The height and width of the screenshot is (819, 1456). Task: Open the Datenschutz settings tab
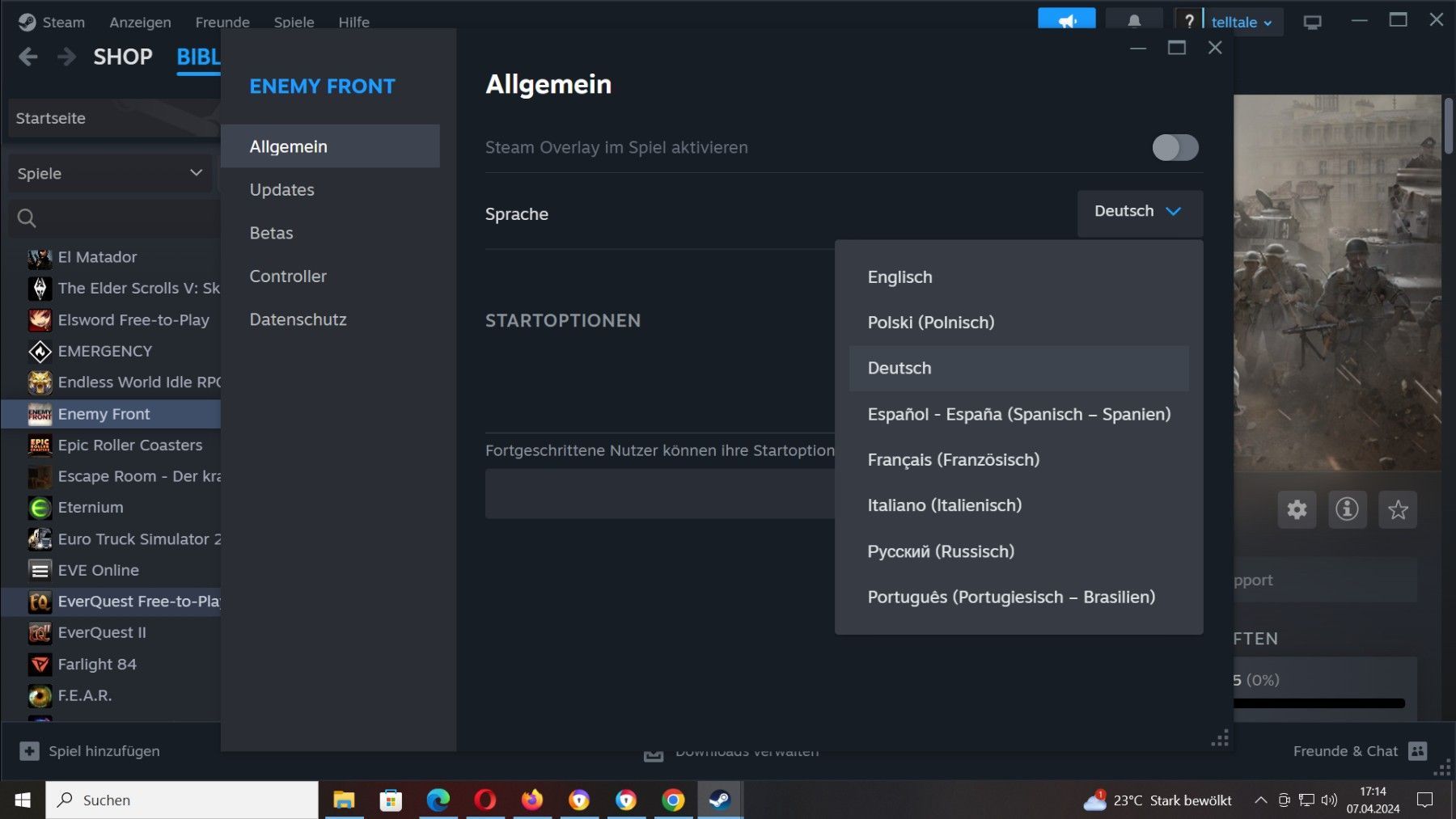tap(298, 319)
